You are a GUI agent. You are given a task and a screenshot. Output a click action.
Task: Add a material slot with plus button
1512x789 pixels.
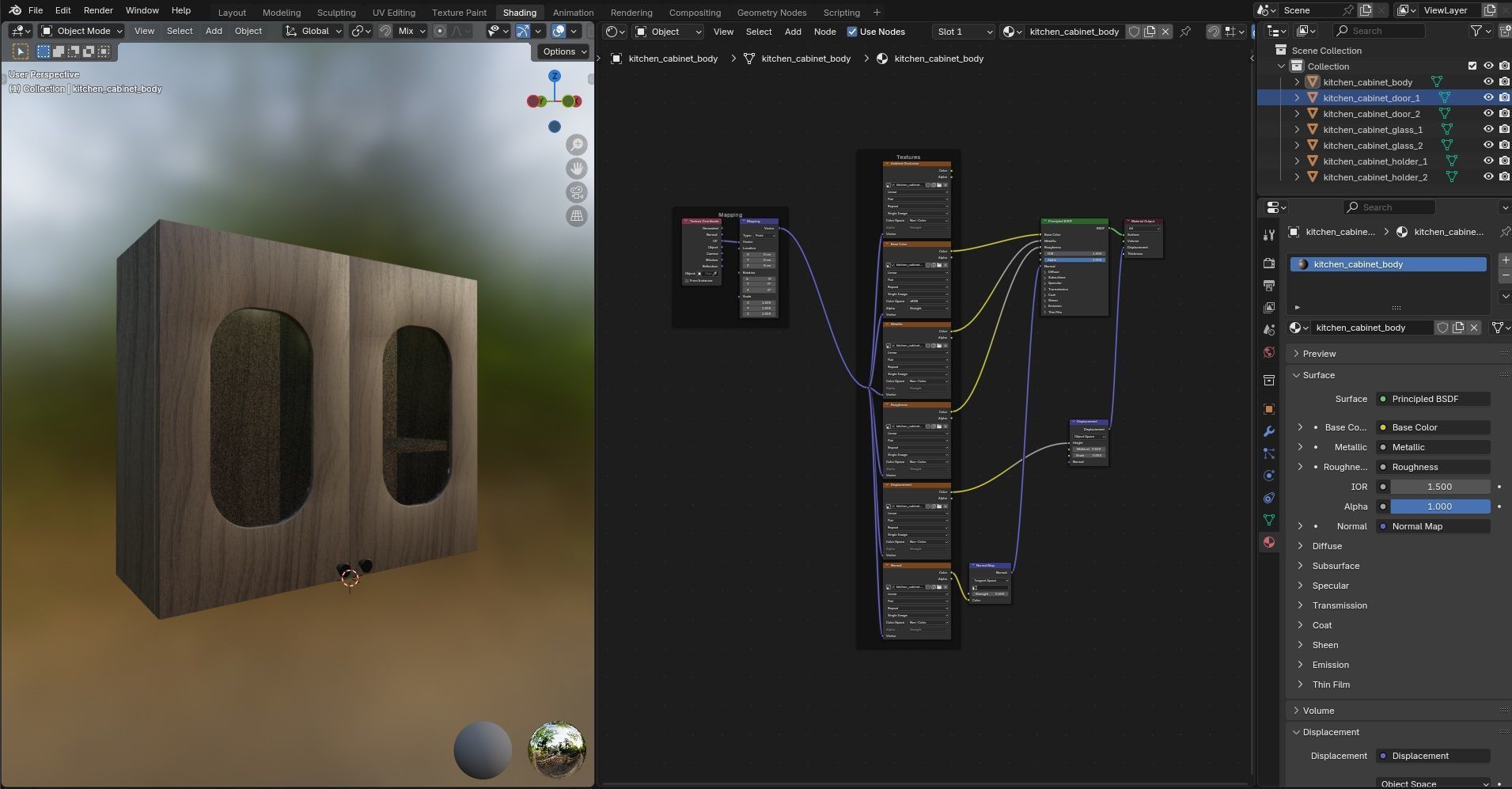pyautogui.click(x=1505, y=260)
